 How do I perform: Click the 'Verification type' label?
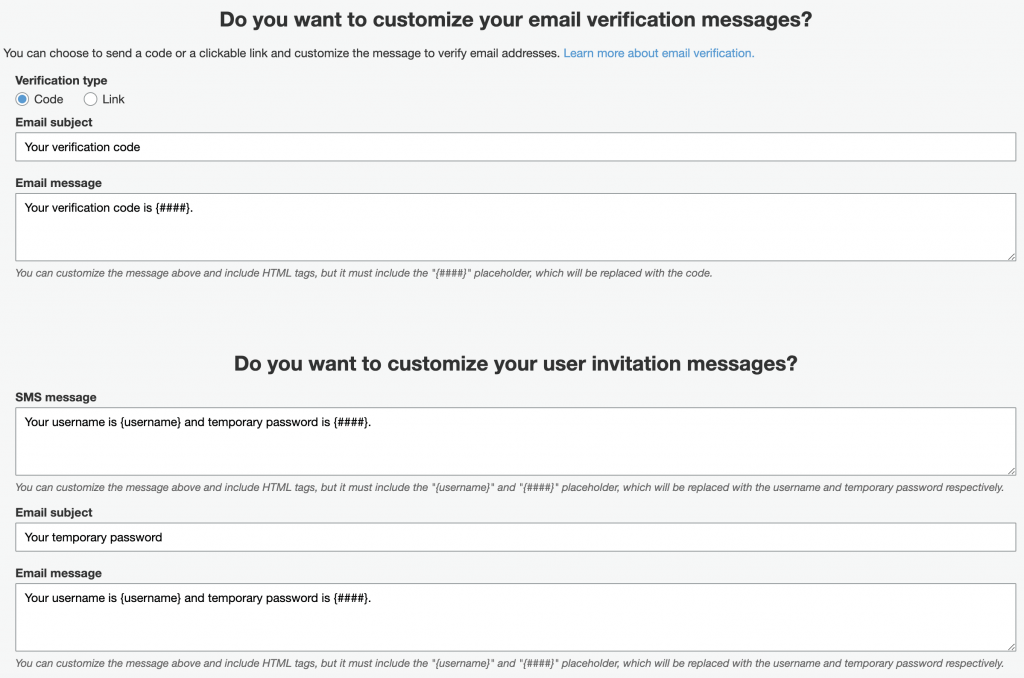[61, 80]
